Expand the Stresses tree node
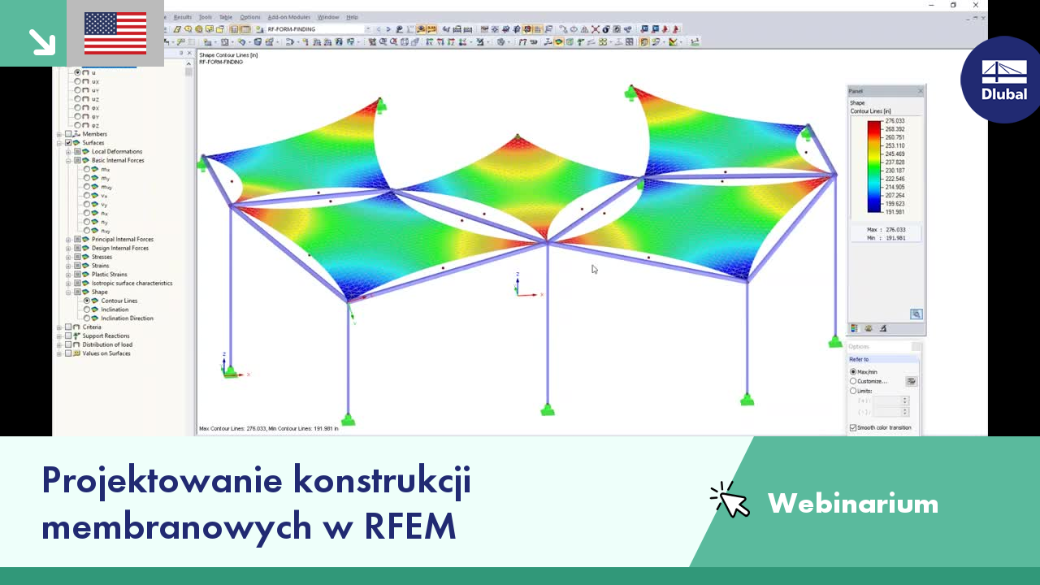 coord(68,257)
